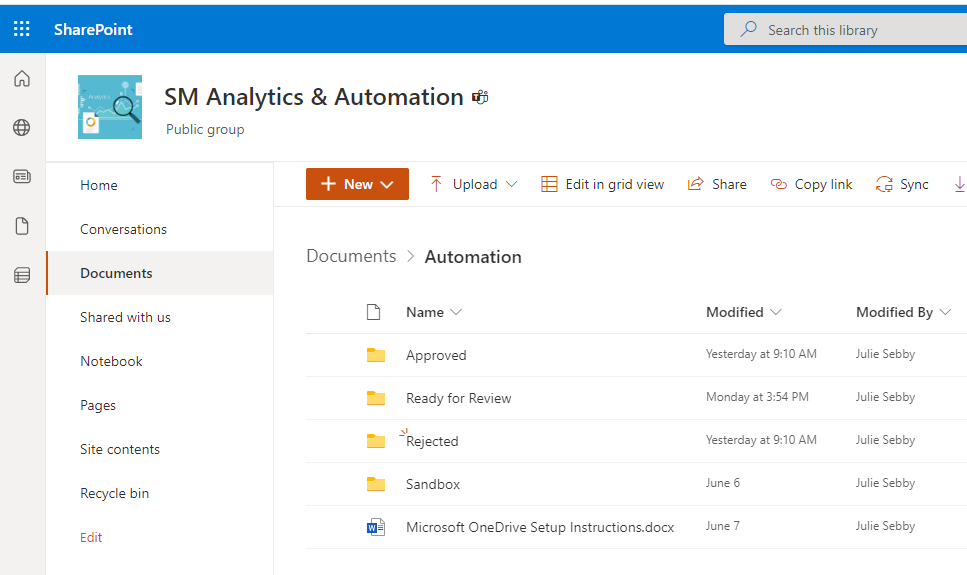Click the SharePoint home link

(x=93, y=30)
